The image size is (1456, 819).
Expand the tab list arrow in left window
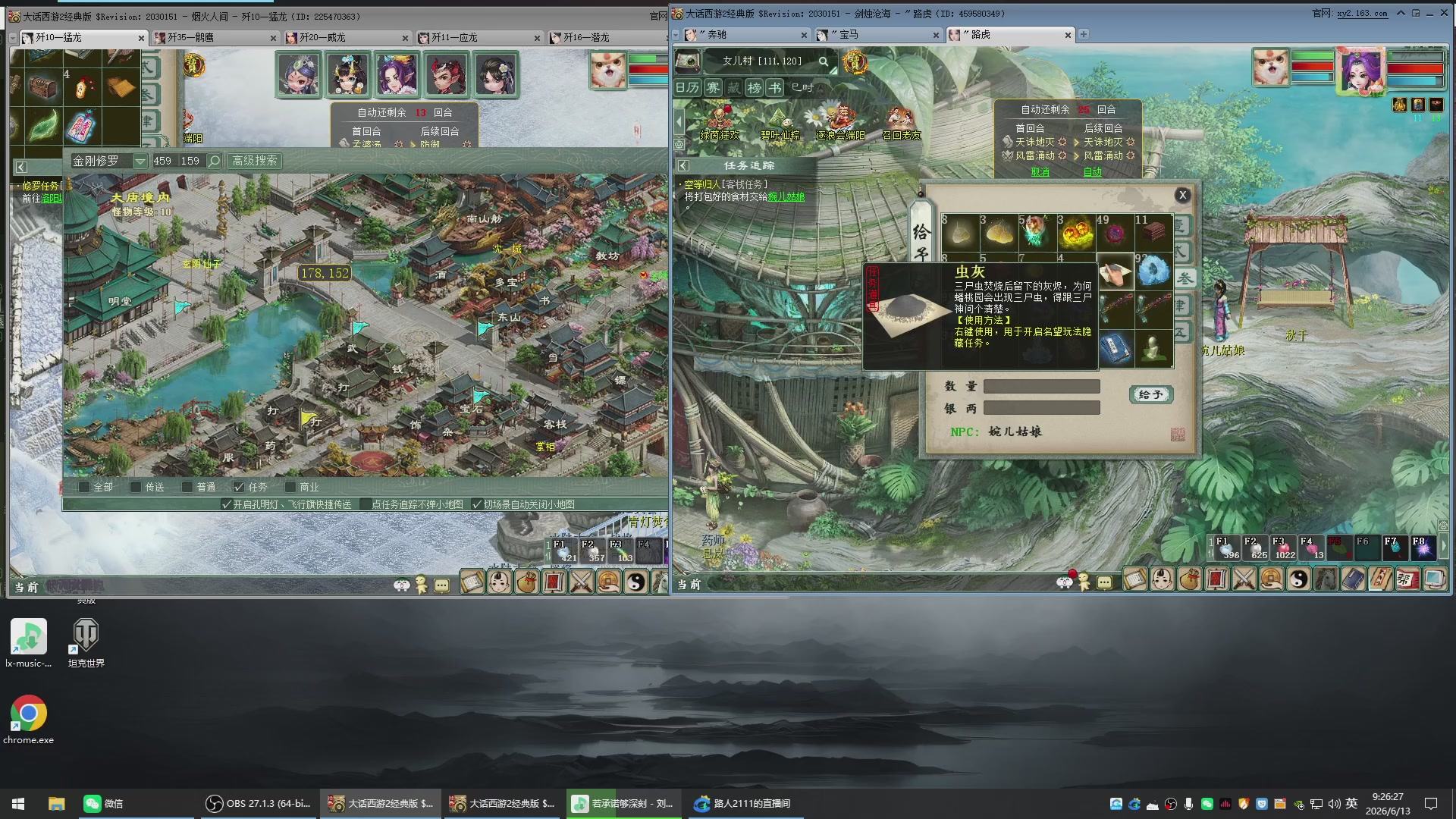tap(14, 37)
